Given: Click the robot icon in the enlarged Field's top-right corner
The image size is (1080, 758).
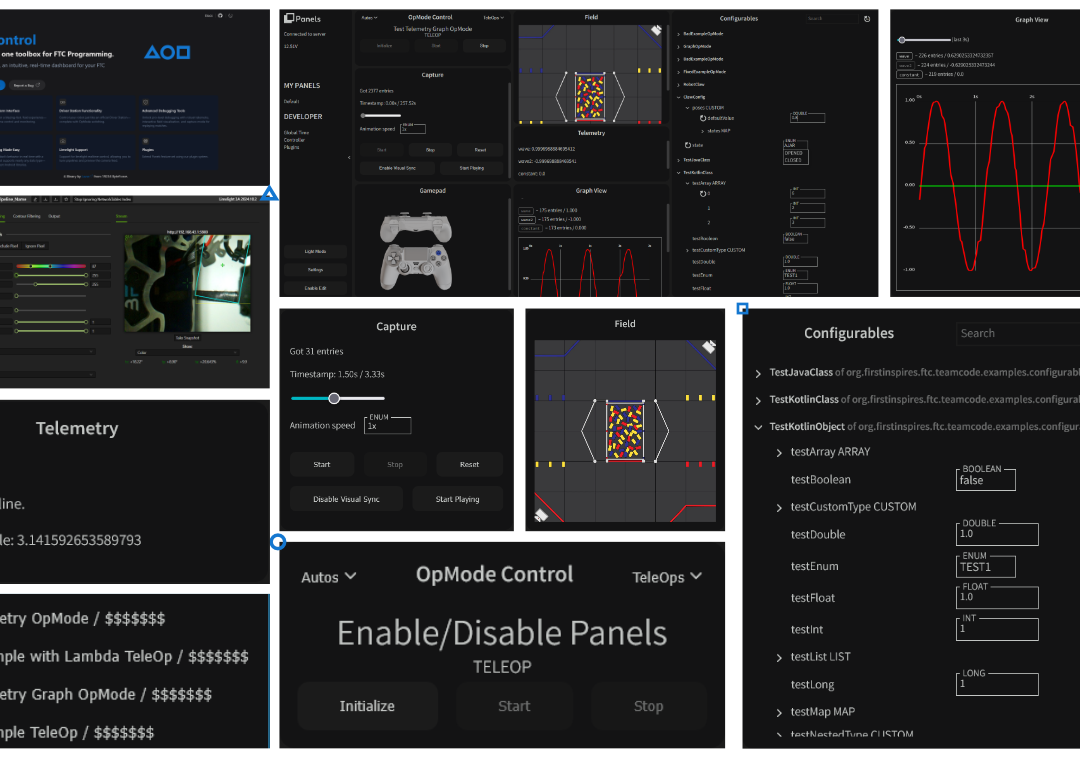Looking at the screenshot, I should tap(708, 347).
